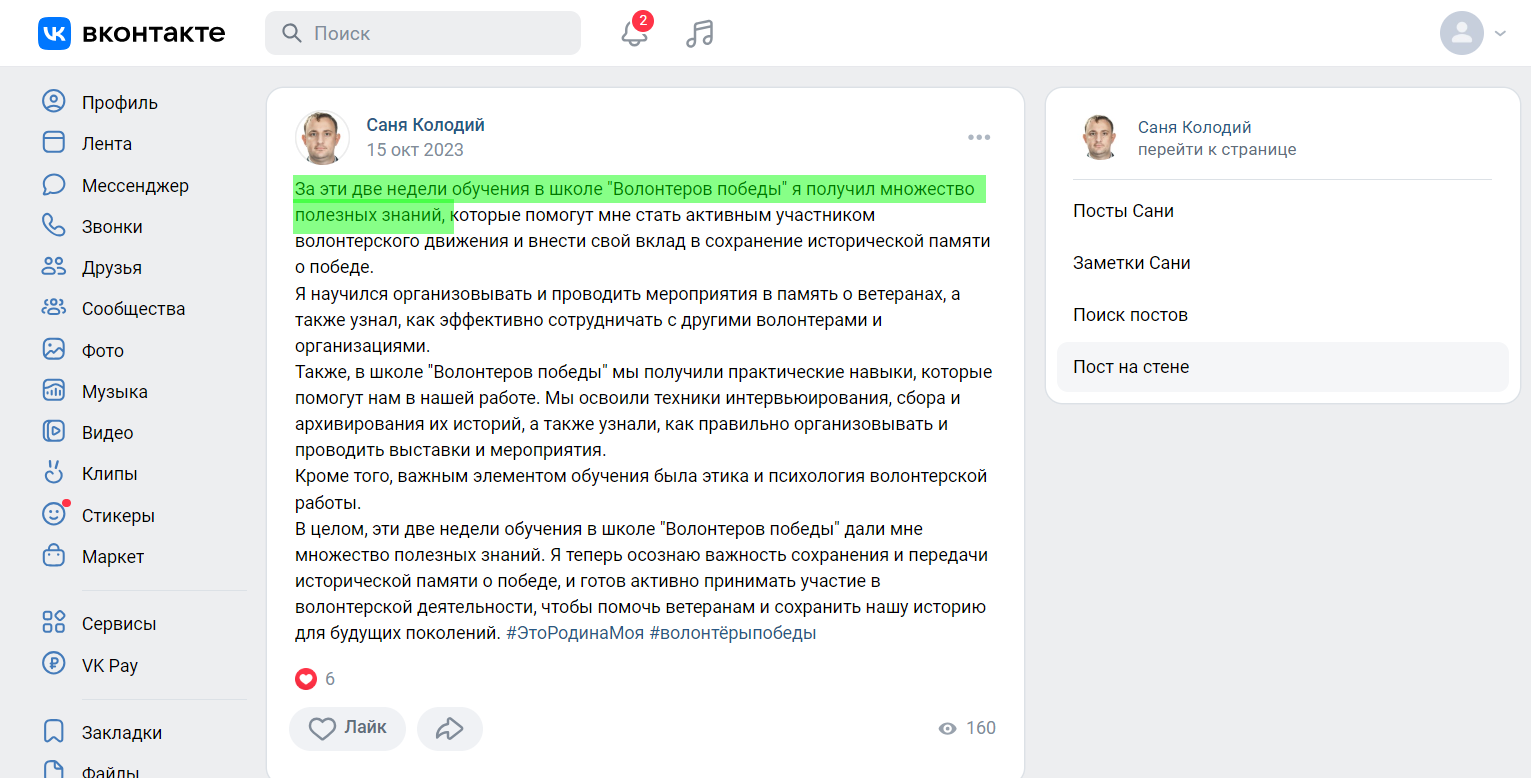
Task: Open the Звонки calls icon
Action: (53, 226)
